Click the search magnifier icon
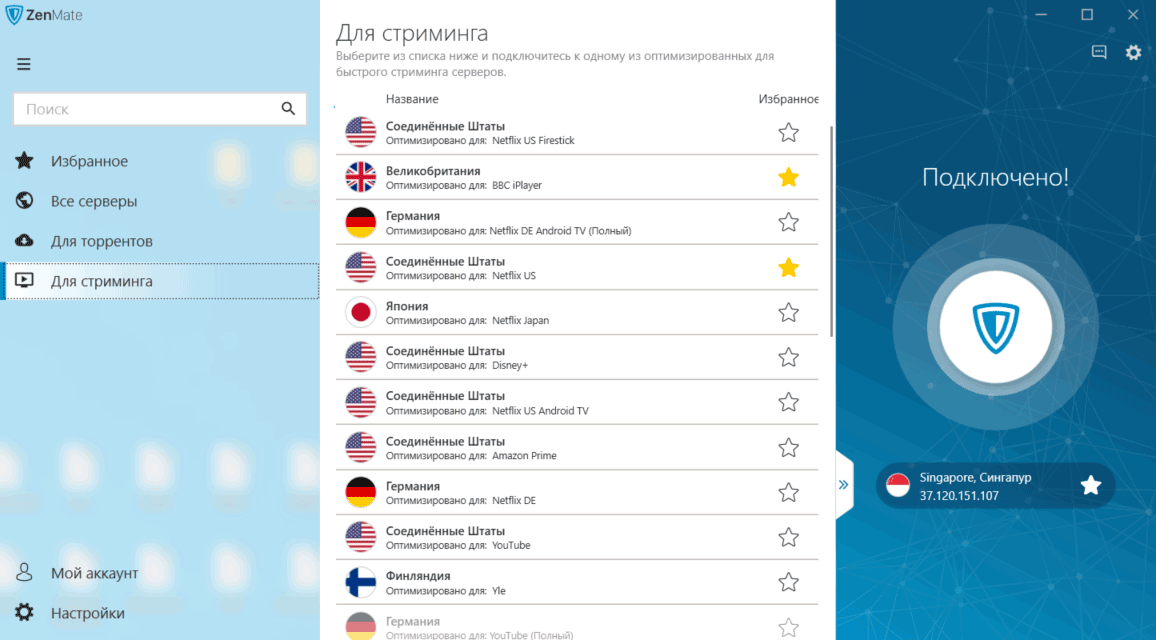Viewport: 1156px width, 640px height. coord(288,109)
